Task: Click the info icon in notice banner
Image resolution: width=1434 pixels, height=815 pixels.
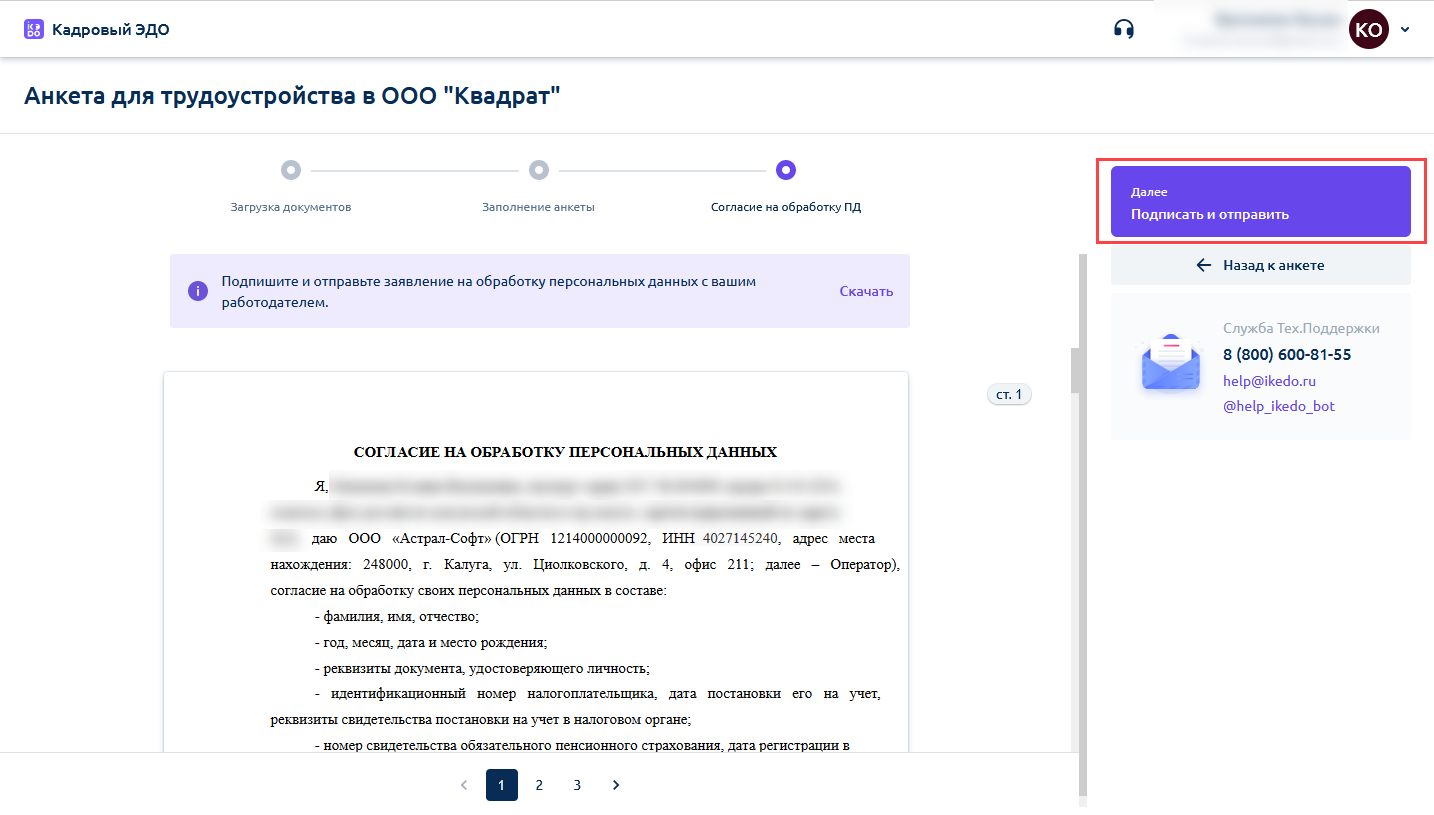Action: (x=198, y=291)
